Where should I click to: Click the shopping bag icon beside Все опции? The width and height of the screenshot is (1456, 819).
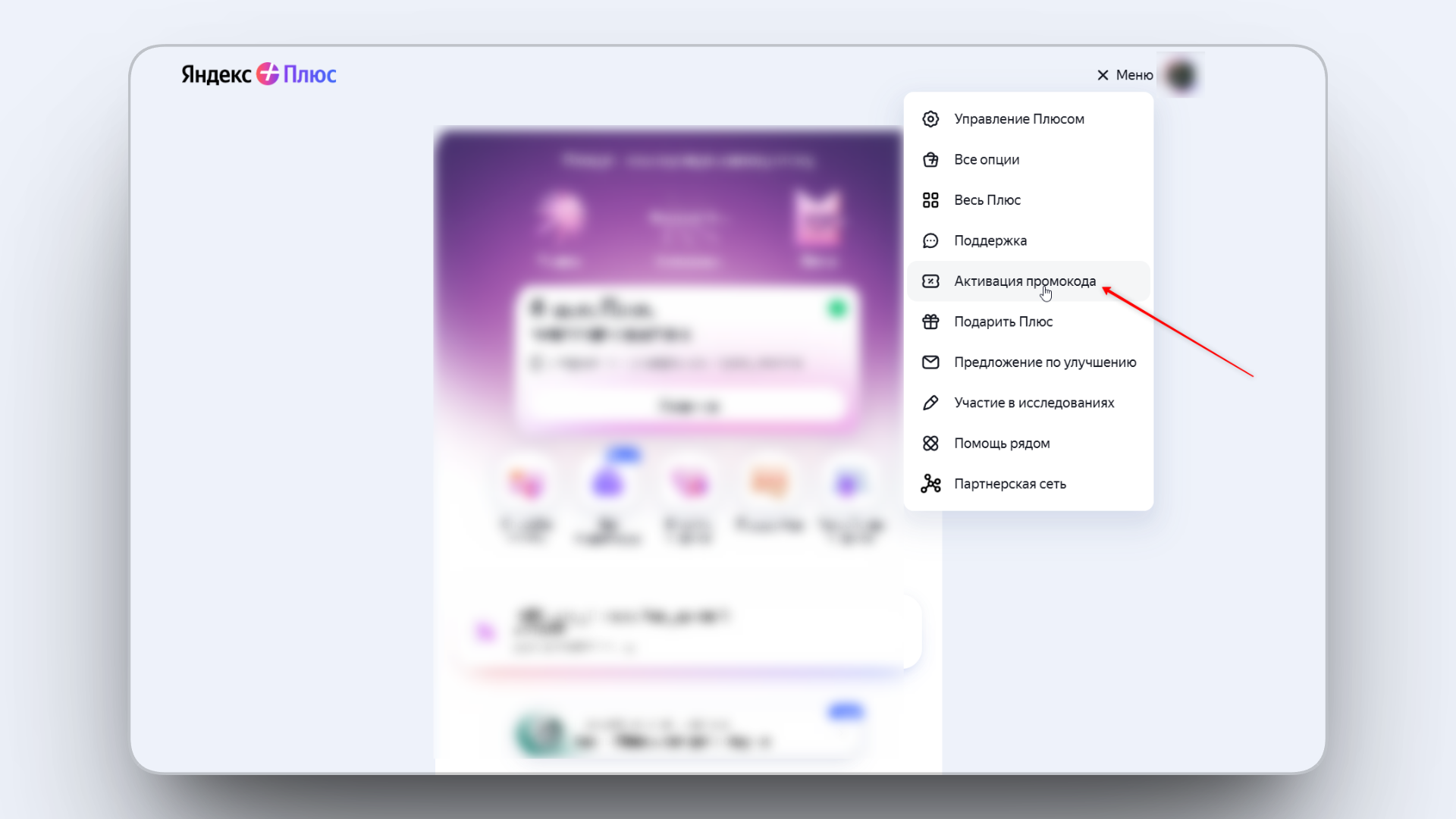point(930,159)
